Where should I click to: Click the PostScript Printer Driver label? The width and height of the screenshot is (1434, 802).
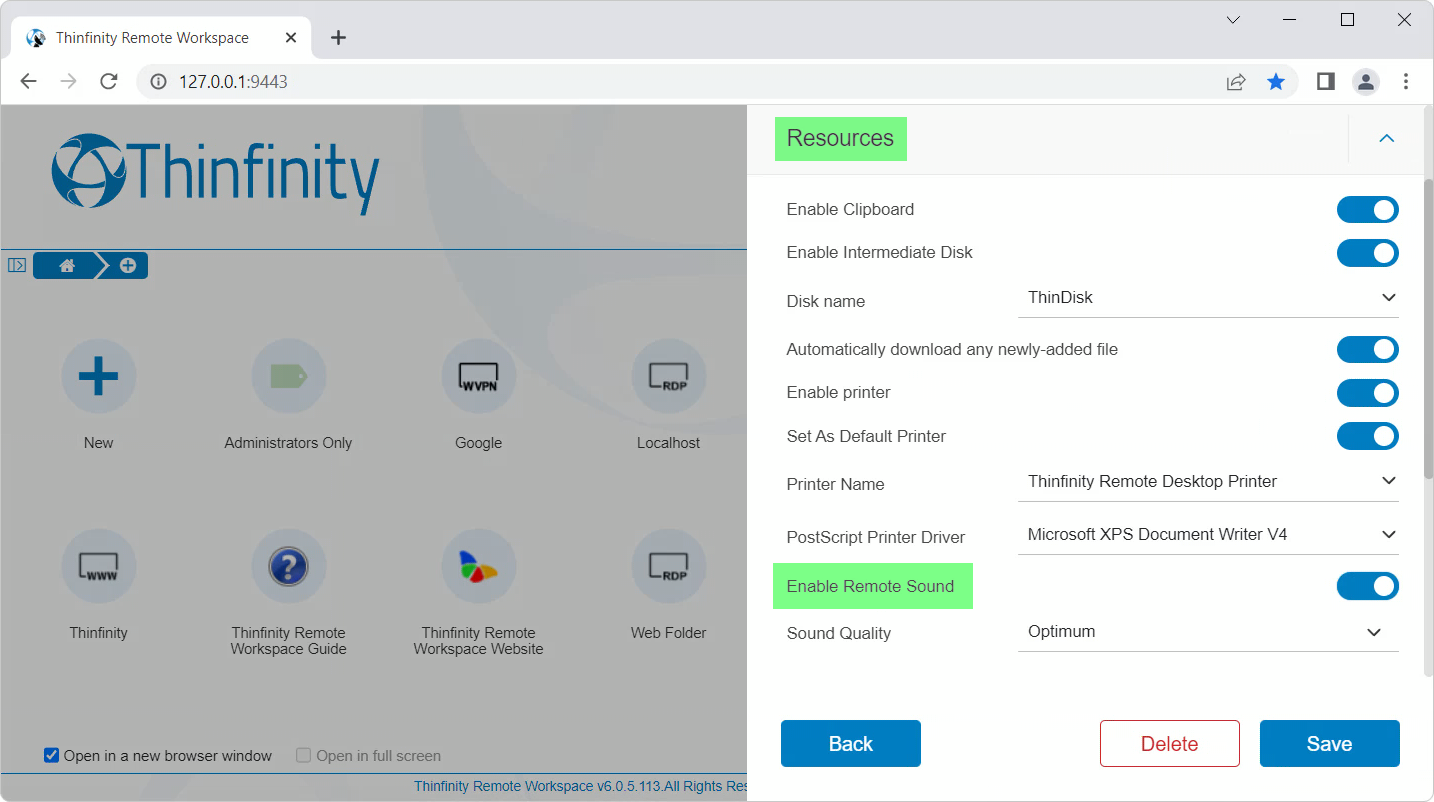click(x=876, y=537)
